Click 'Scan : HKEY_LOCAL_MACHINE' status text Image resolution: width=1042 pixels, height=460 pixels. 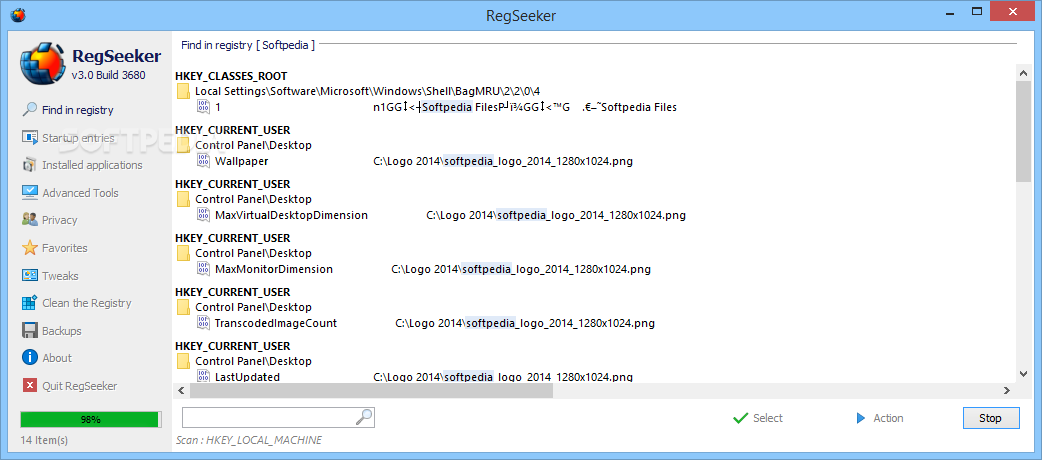click(x=249, y=440)
